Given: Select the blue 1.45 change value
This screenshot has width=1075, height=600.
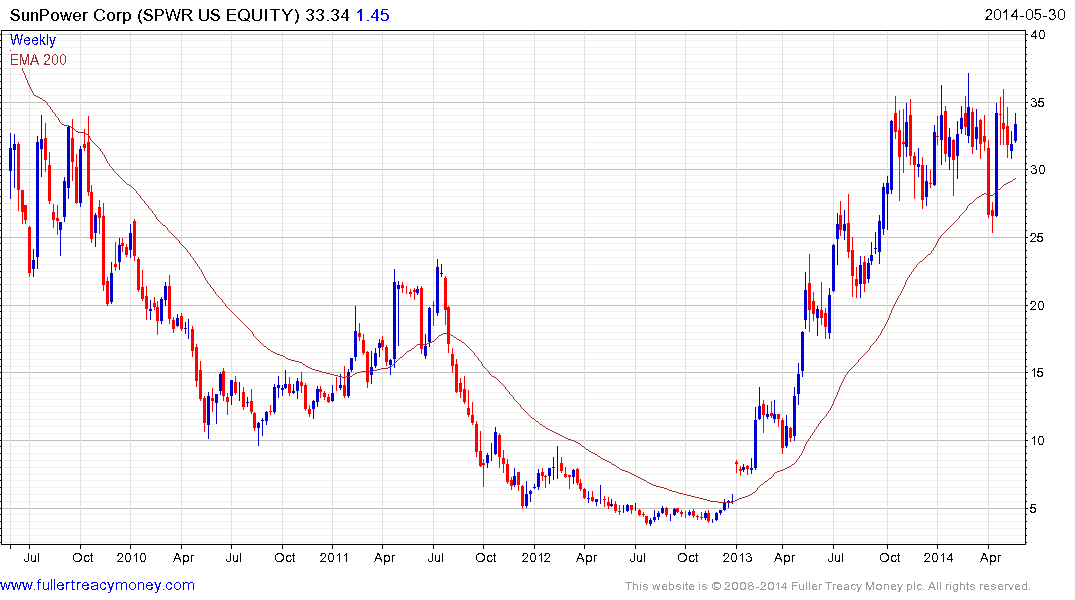Looking at the screenshot, I should click(x=373, y=15).
